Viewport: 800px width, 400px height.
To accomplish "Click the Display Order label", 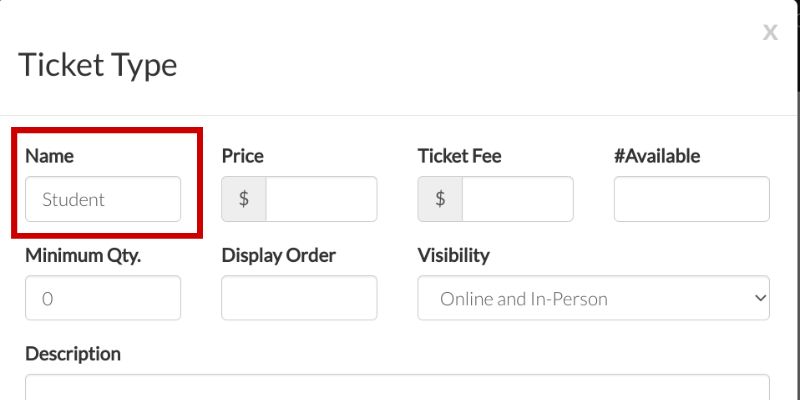I will (x=278, y=255).
